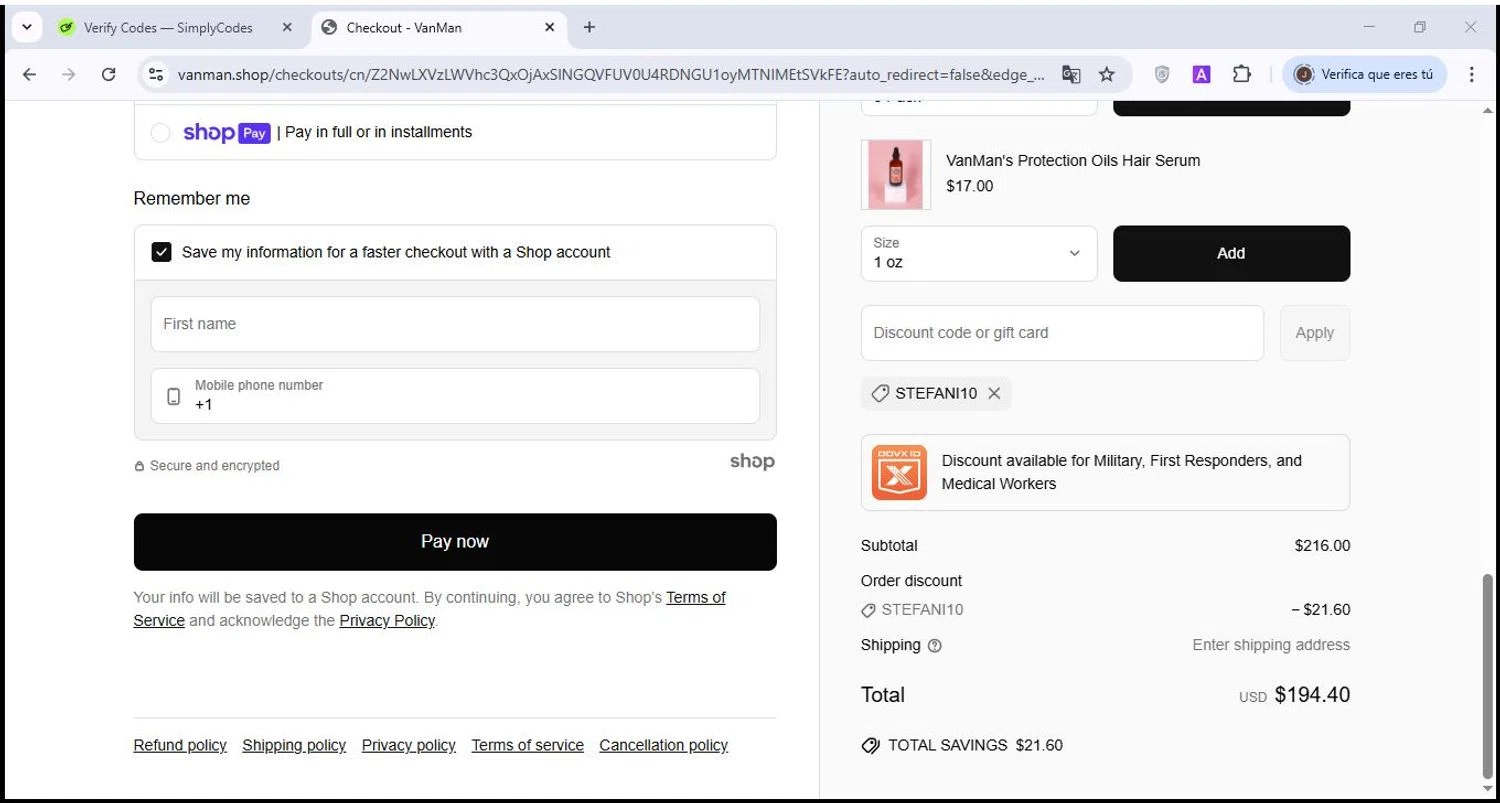
Task: Click the Discount code or gift card field
Action: click(x=1062, y=333)
